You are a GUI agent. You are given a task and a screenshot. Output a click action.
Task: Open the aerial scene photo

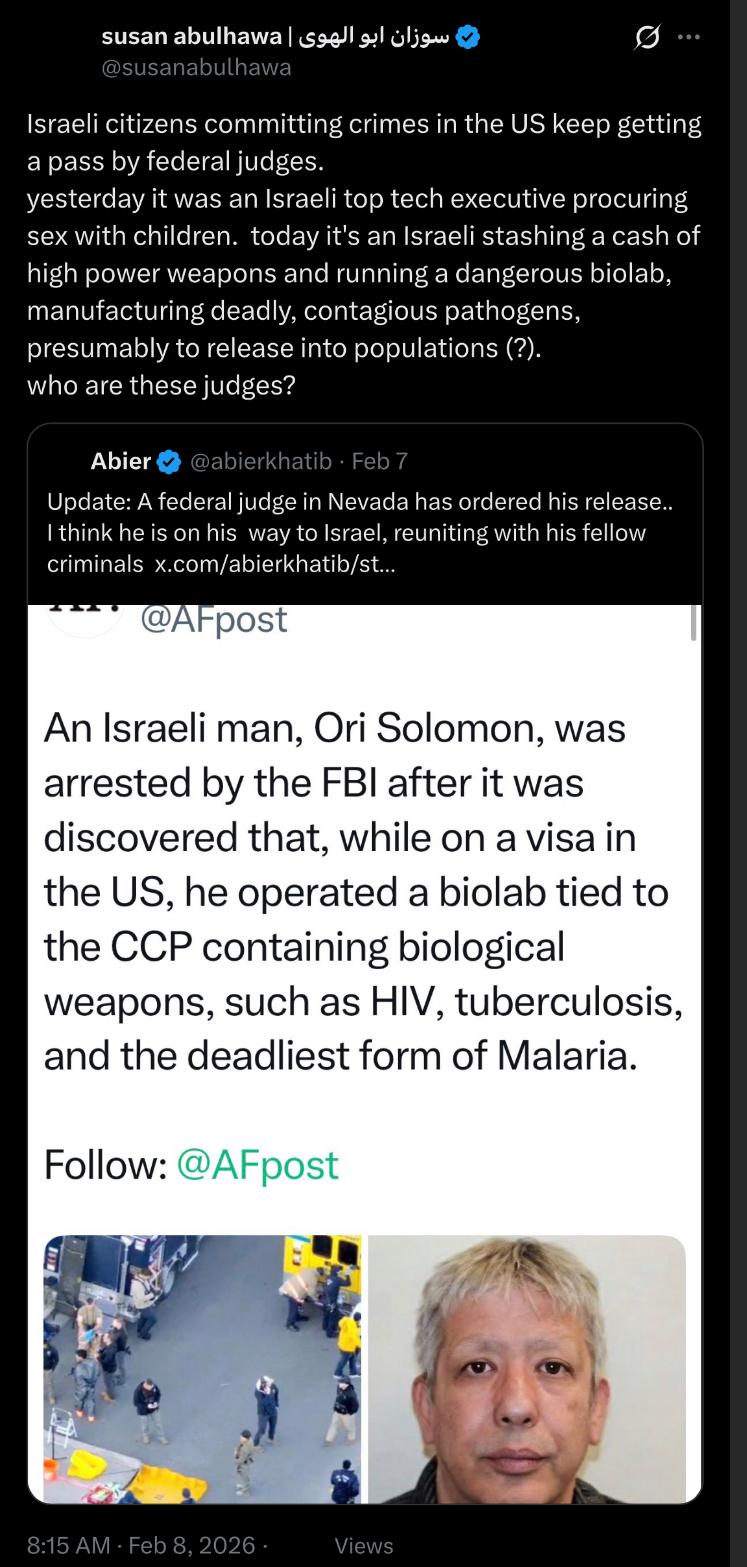click(x=203, y=1368)
